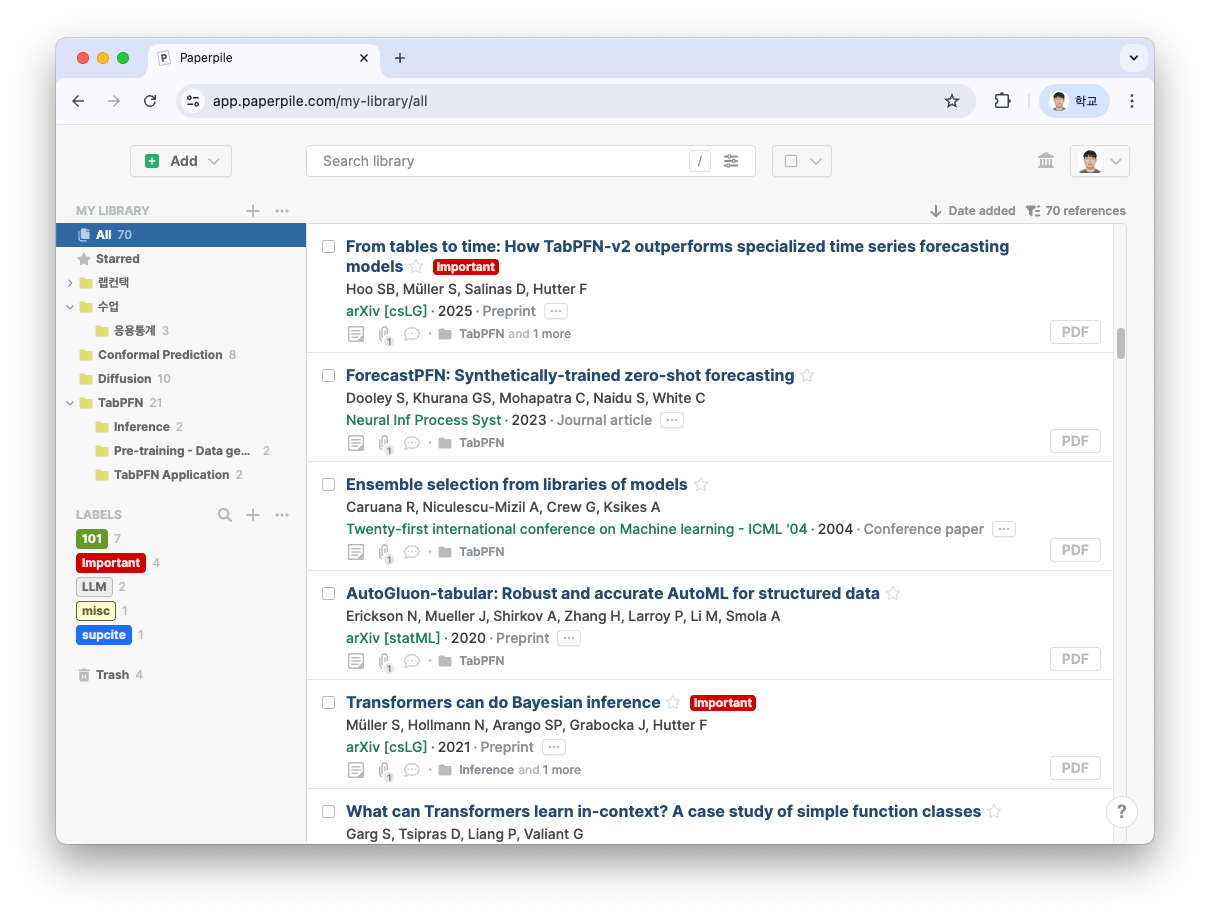
Task: Open Labels more options menu
Action: pyautogui.click(x=282, y=515)
